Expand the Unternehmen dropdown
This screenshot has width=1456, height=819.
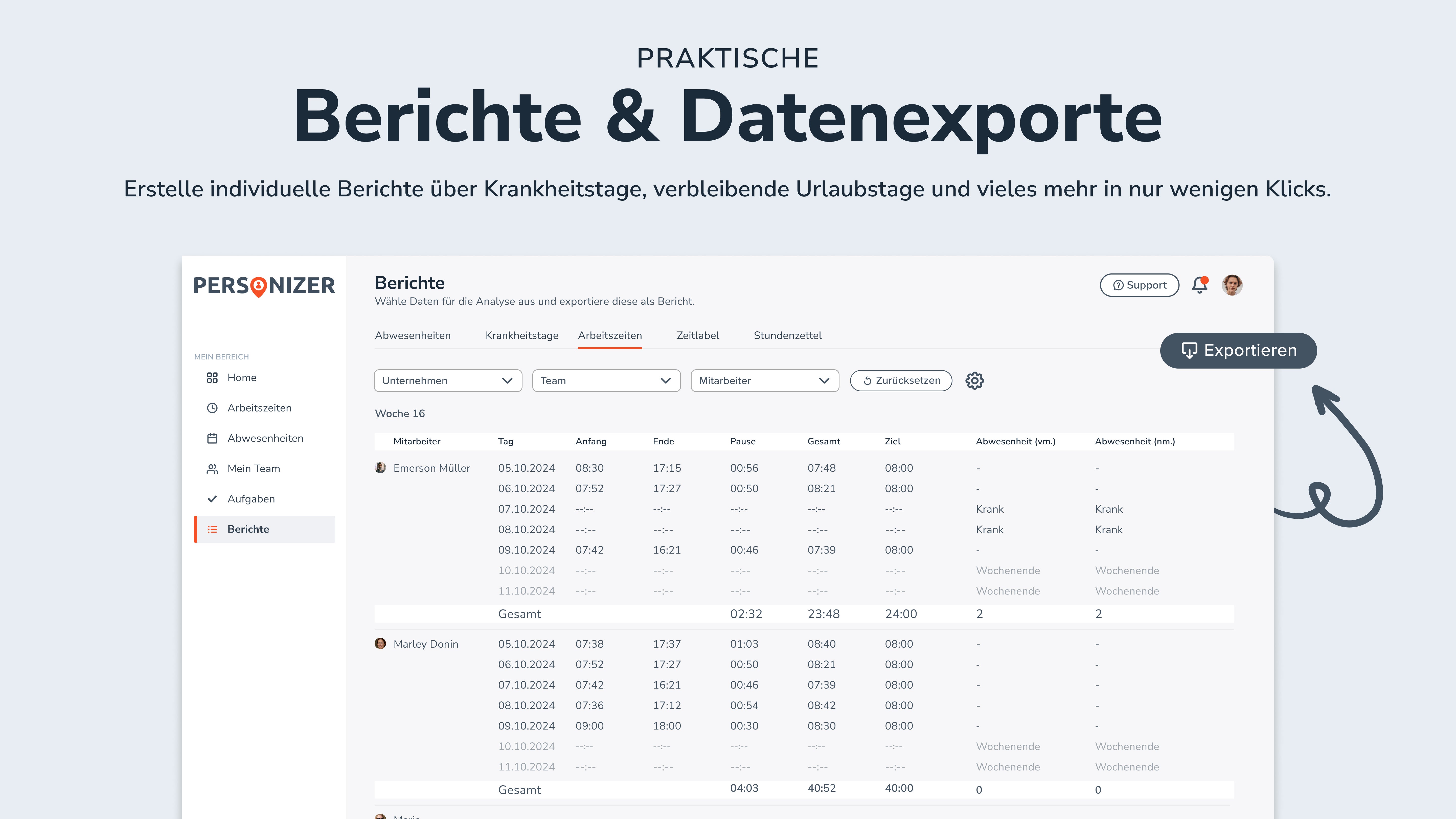click(x=448, y=380)
